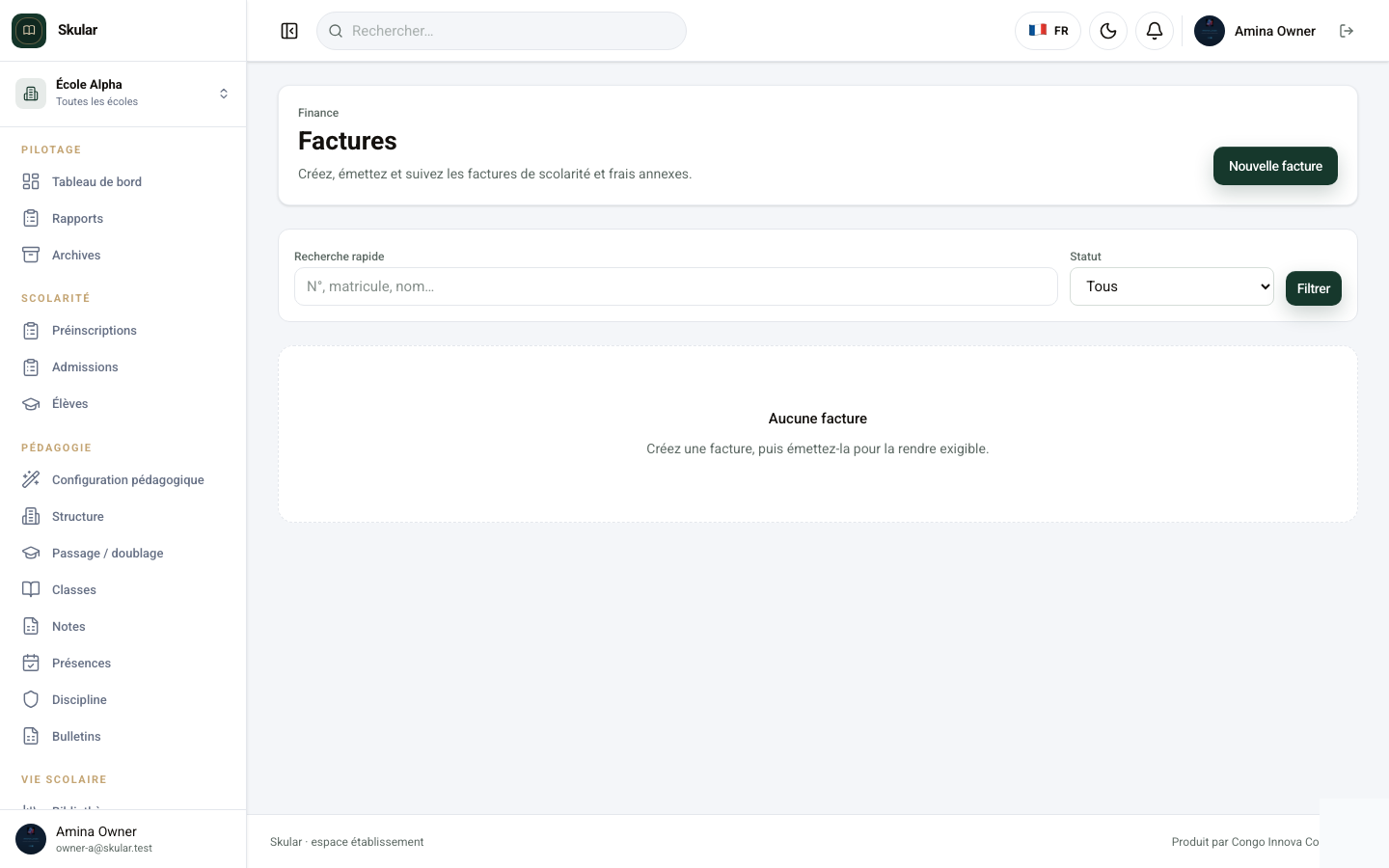Image resolution: width=1389 pixels, height=868 pixels.
Task: Collapse the sidebar panel icon
Action: 289,31
